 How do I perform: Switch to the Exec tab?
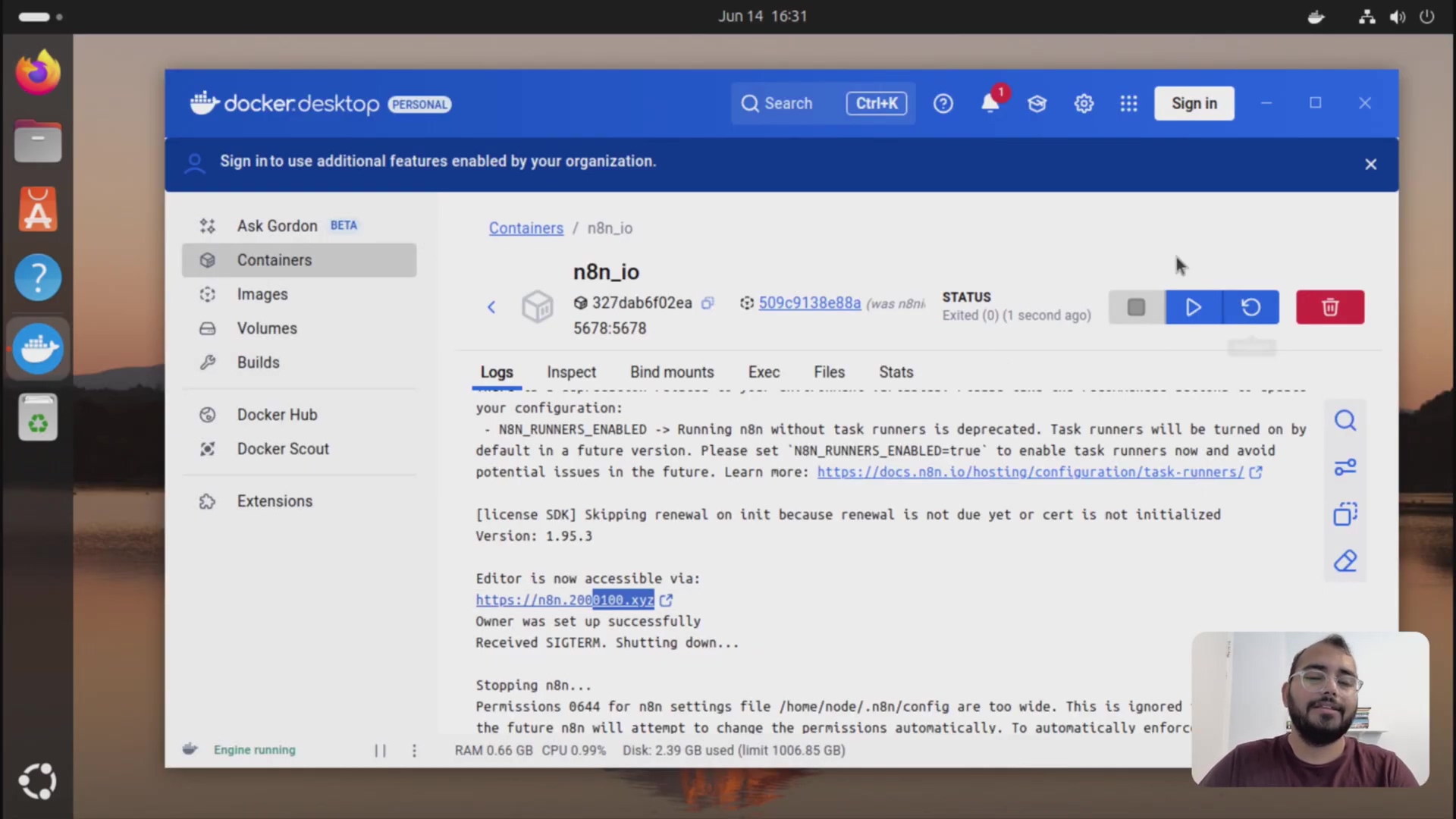coord(764,372)
